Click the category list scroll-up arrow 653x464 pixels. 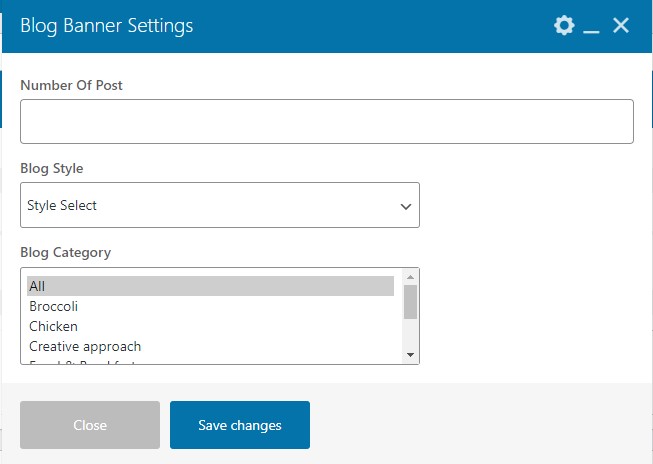[x=410, y=277]
